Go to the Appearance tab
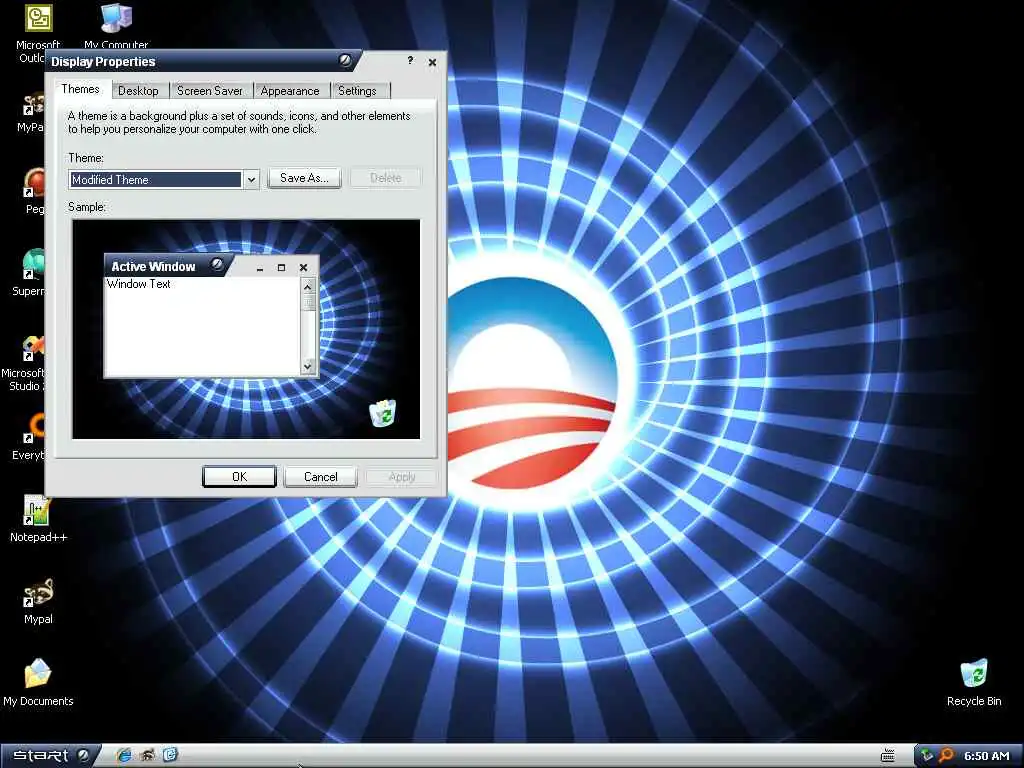Screen dimensions: 1024x768 click(x=290, y=91)
